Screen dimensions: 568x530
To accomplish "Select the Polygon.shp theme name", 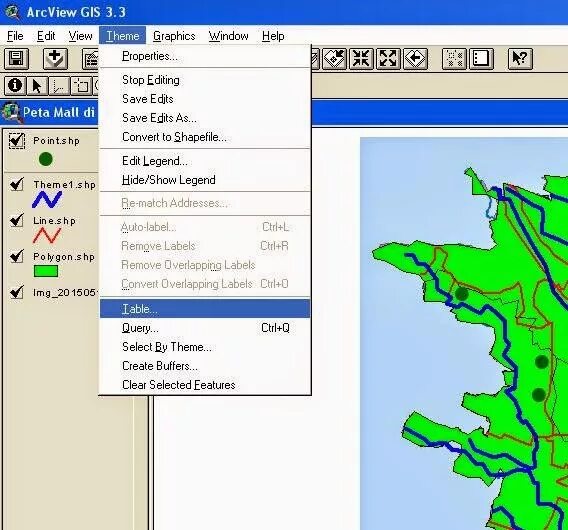I will point(64,256).
